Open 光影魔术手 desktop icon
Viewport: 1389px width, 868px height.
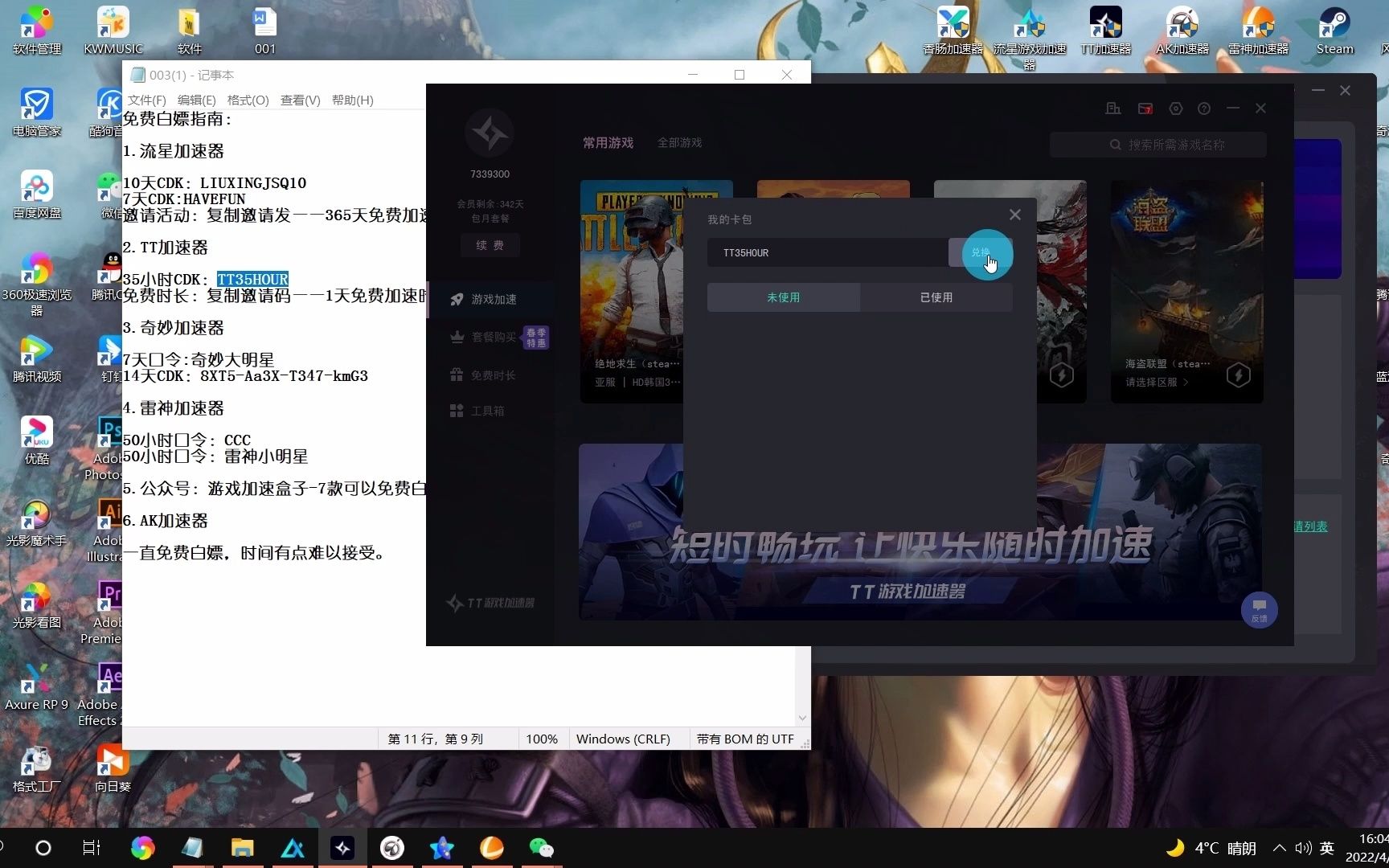[37, 522]
